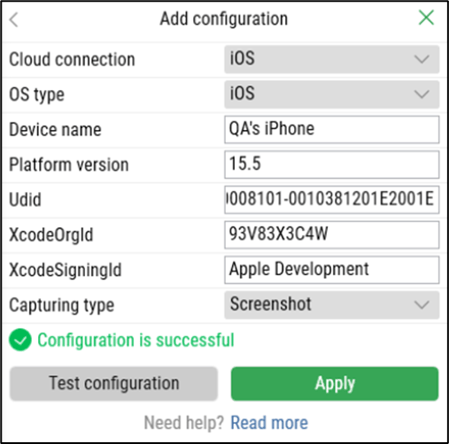Open the Read more help link
This screenshot has width=449, height=444.
269,423
